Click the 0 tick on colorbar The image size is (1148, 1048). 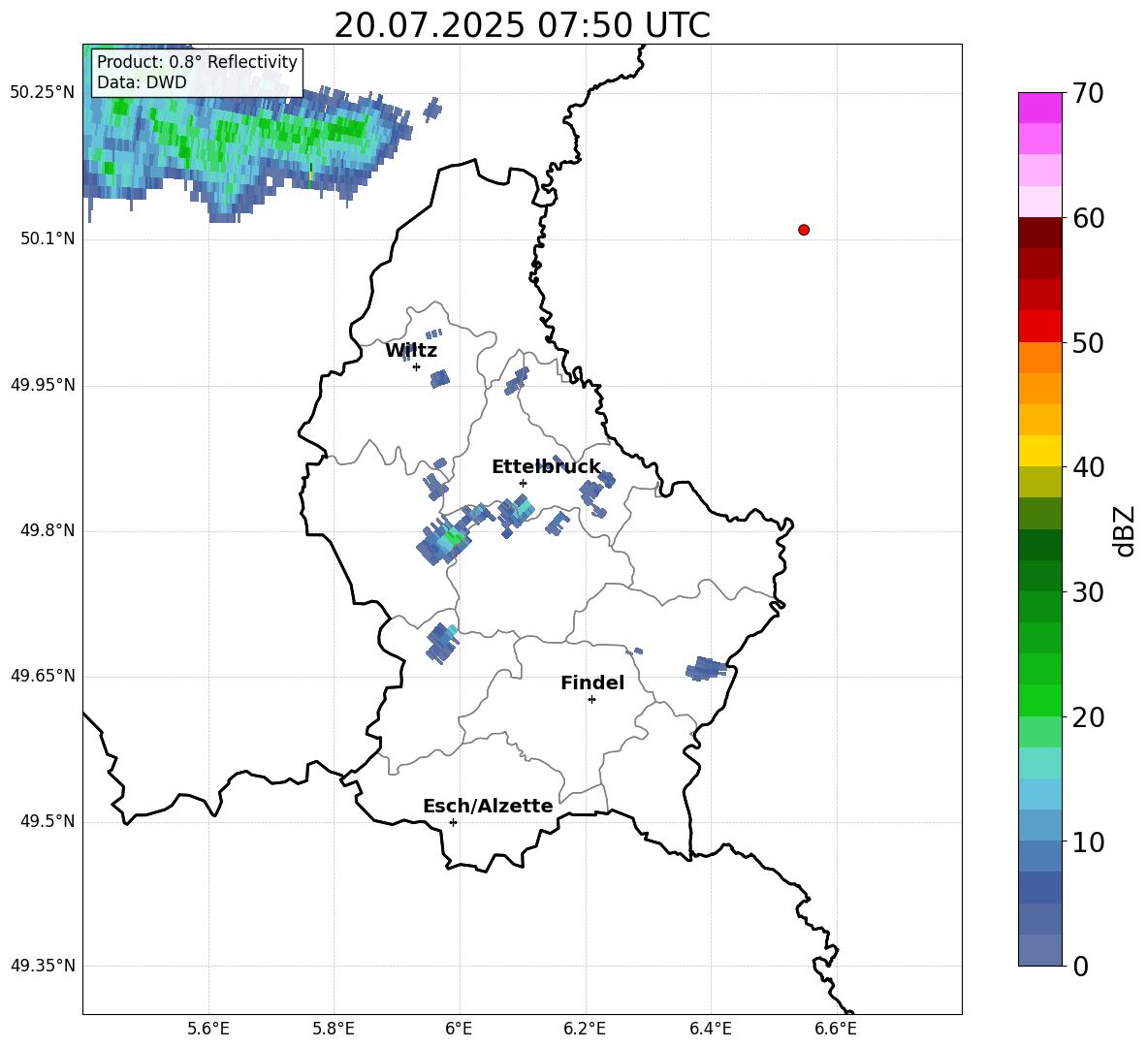point(1080,966)
